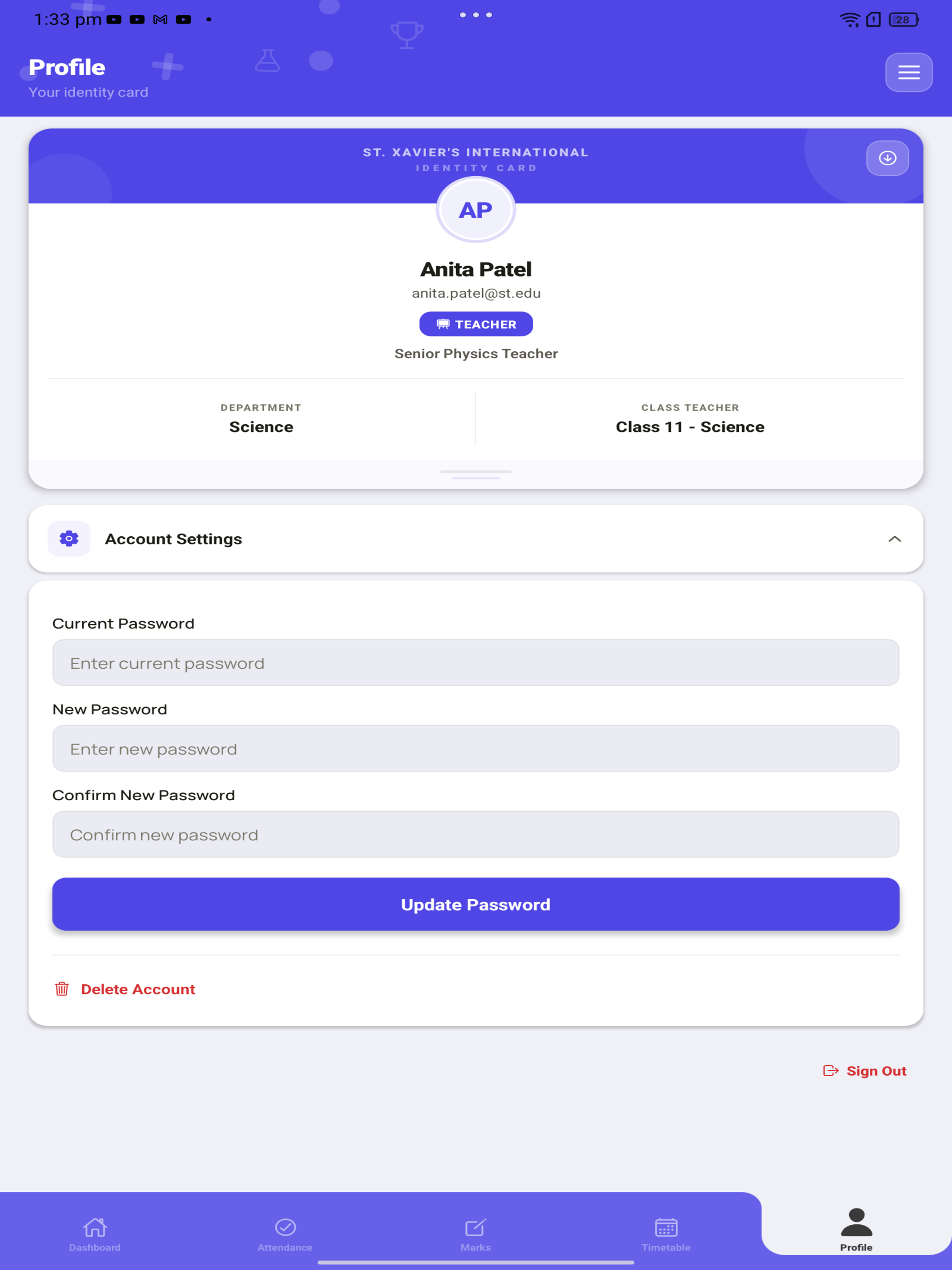Image resolution: width=952 pixels, height=1270 pixels.
Task: Click the Sign Out link
Action: coord(876,1071)
